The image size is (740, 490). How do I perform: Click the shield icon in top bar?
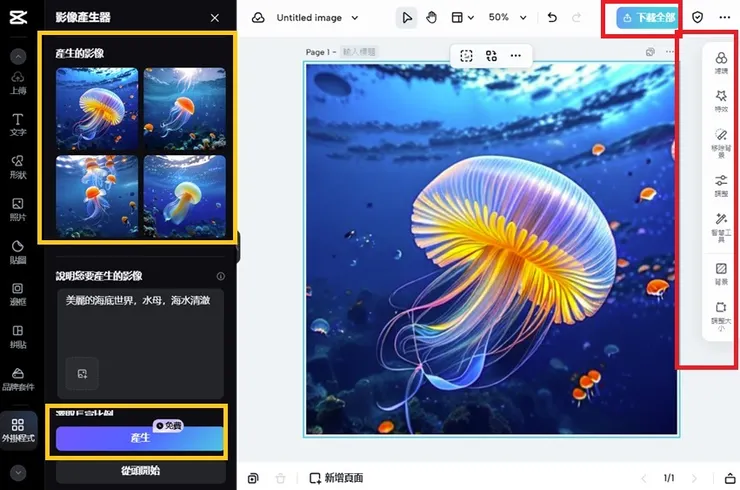click(697, 17)
